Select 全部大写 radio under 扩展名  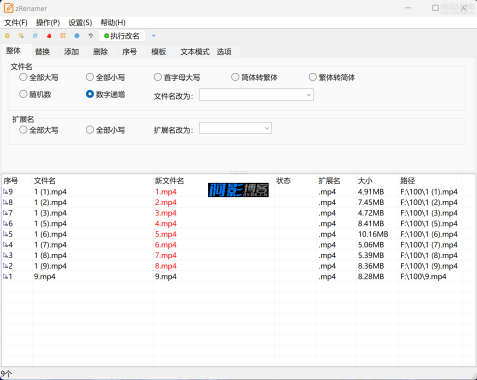click(23, 130)
